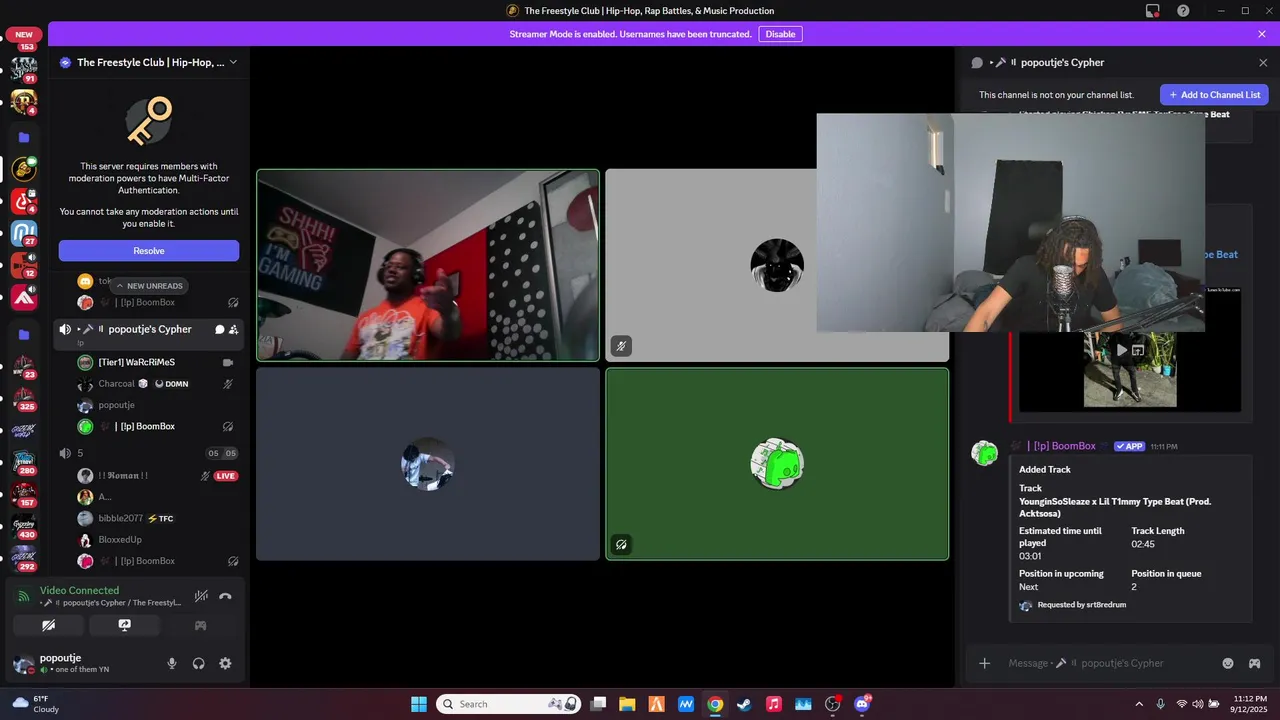Click taskbar Search box
The width and height of the screenshot is (1280, 720).
(509, 704)
